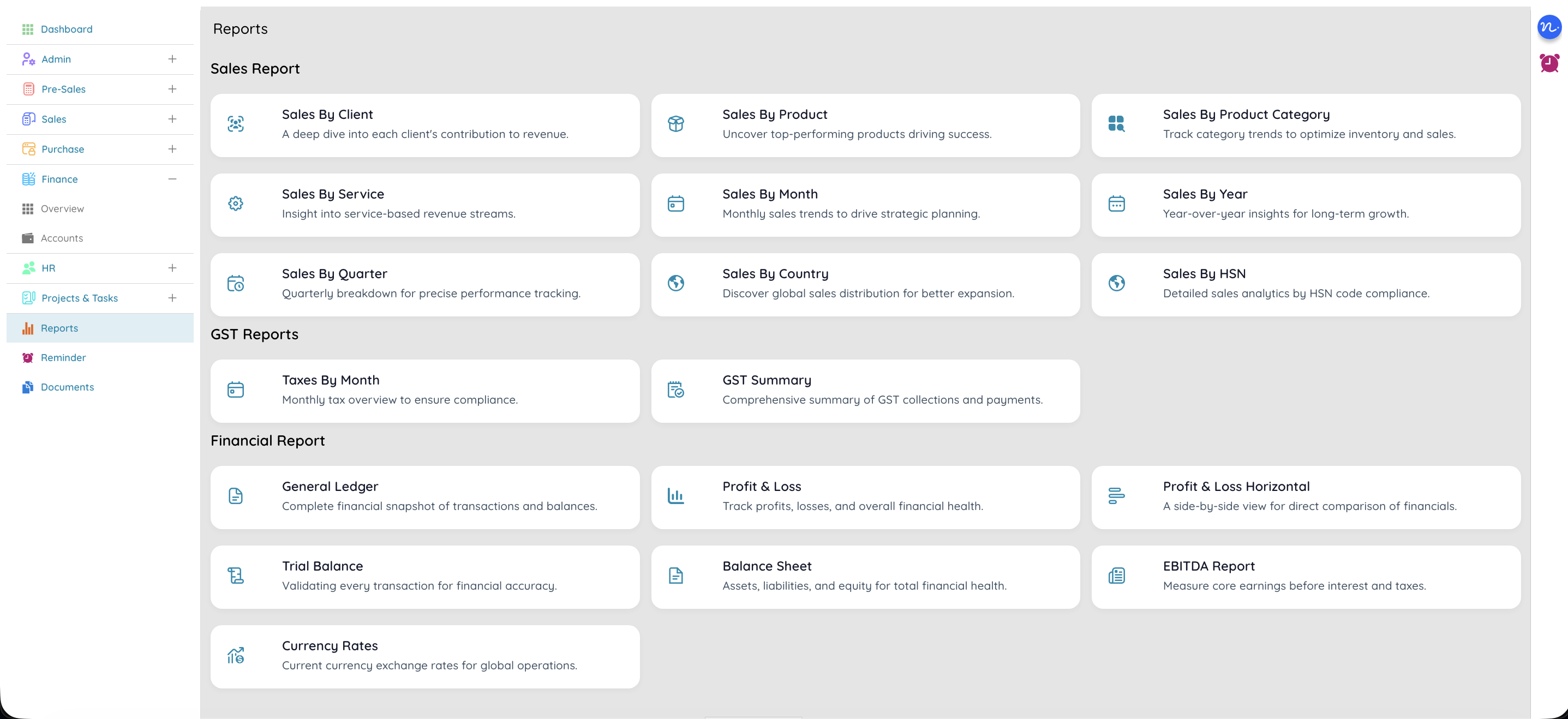Click the Sales By Country globe icon
1568x719 pixels.
(x=675, y=283)
